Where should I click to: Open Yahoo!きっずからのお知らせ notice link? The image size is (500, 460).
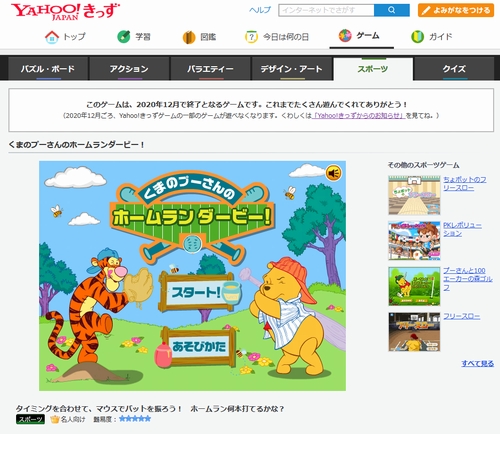pyautogui.click(x=359, y=116)
